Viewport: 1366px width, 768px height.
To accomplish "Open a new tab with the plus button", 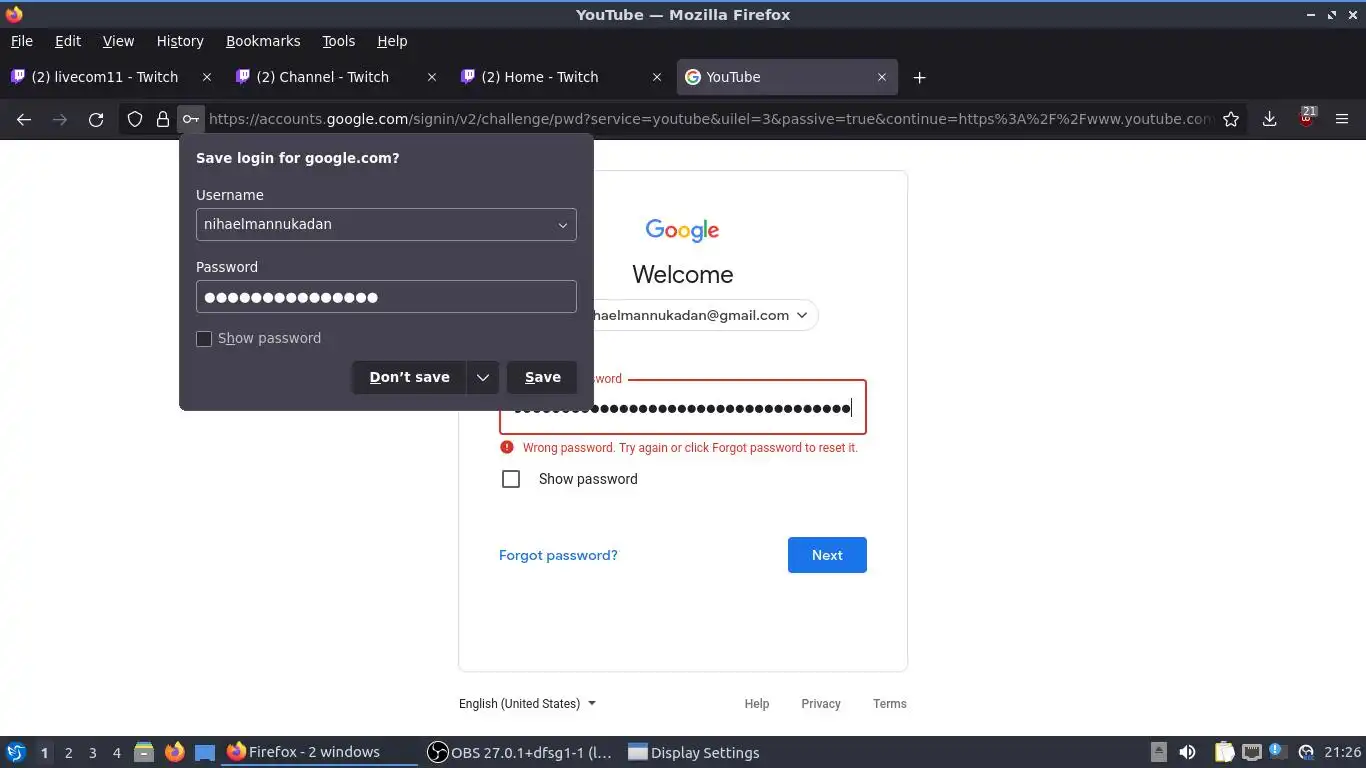I will (920, 77).
